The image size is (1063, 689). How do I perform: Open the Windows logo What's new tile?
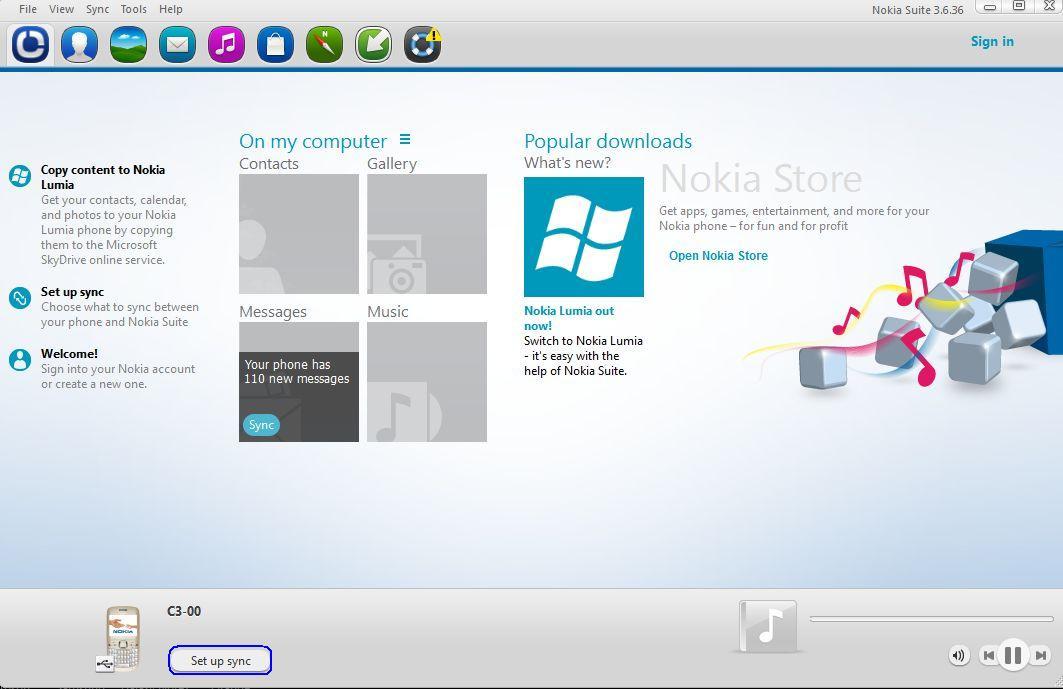(584, 237)
